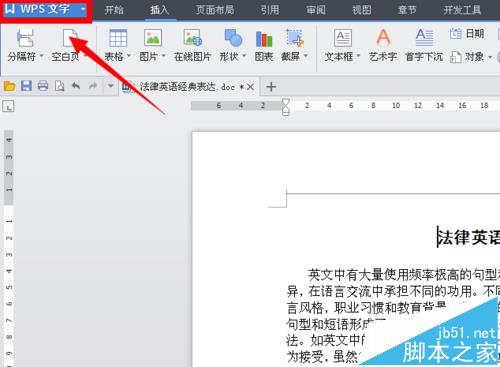Select the 章节 tab
This screenshot has height=367, width=500.
point(407,10)
